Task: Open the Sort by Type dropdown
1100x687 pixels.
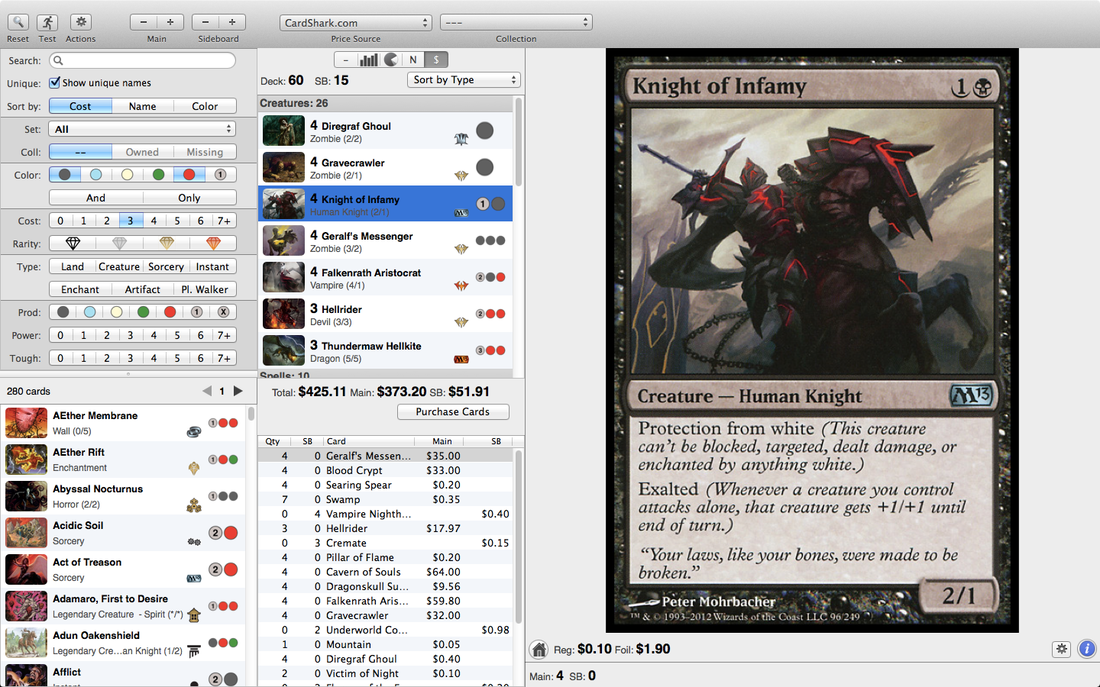Action: pos(463,79)
